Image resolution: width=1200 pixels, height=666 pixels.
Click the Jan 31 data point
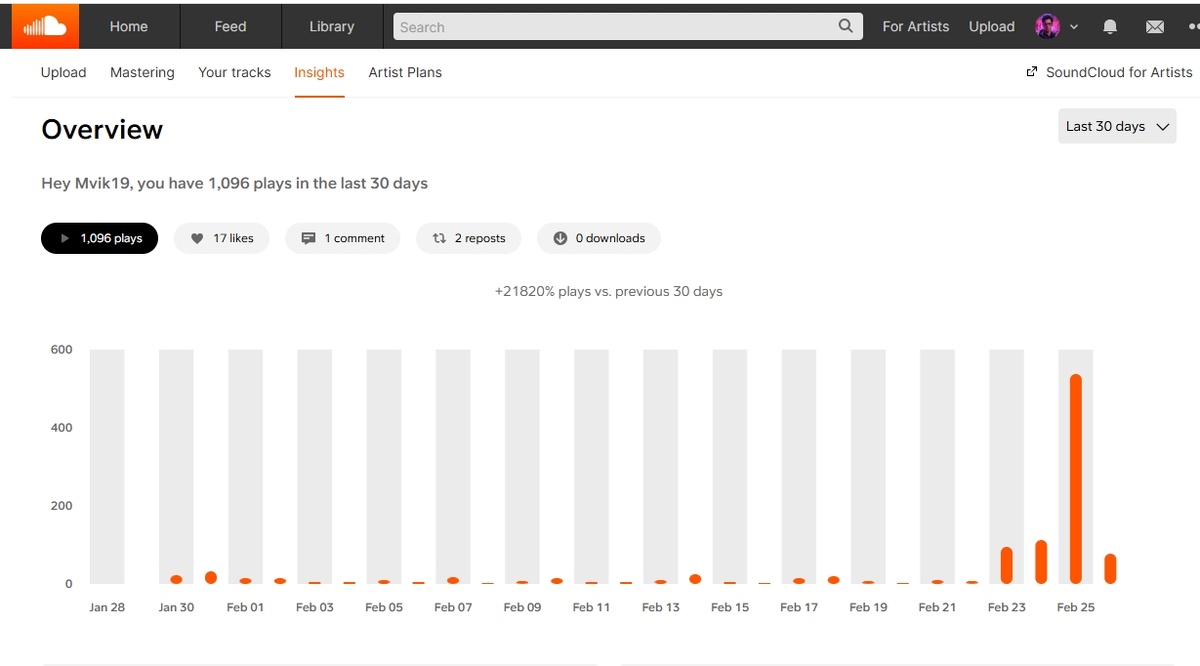point(211,578)
